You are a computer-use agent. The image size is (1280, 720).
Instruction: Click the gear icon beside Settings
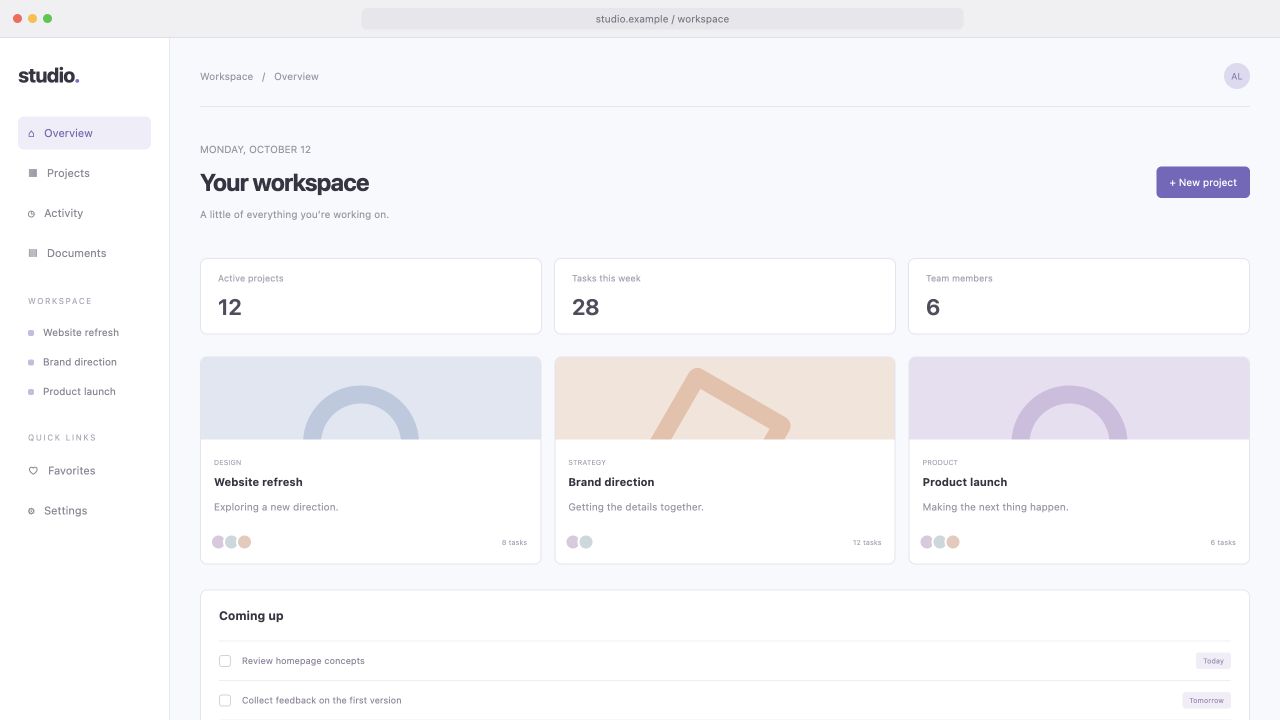tap(32, 511)
